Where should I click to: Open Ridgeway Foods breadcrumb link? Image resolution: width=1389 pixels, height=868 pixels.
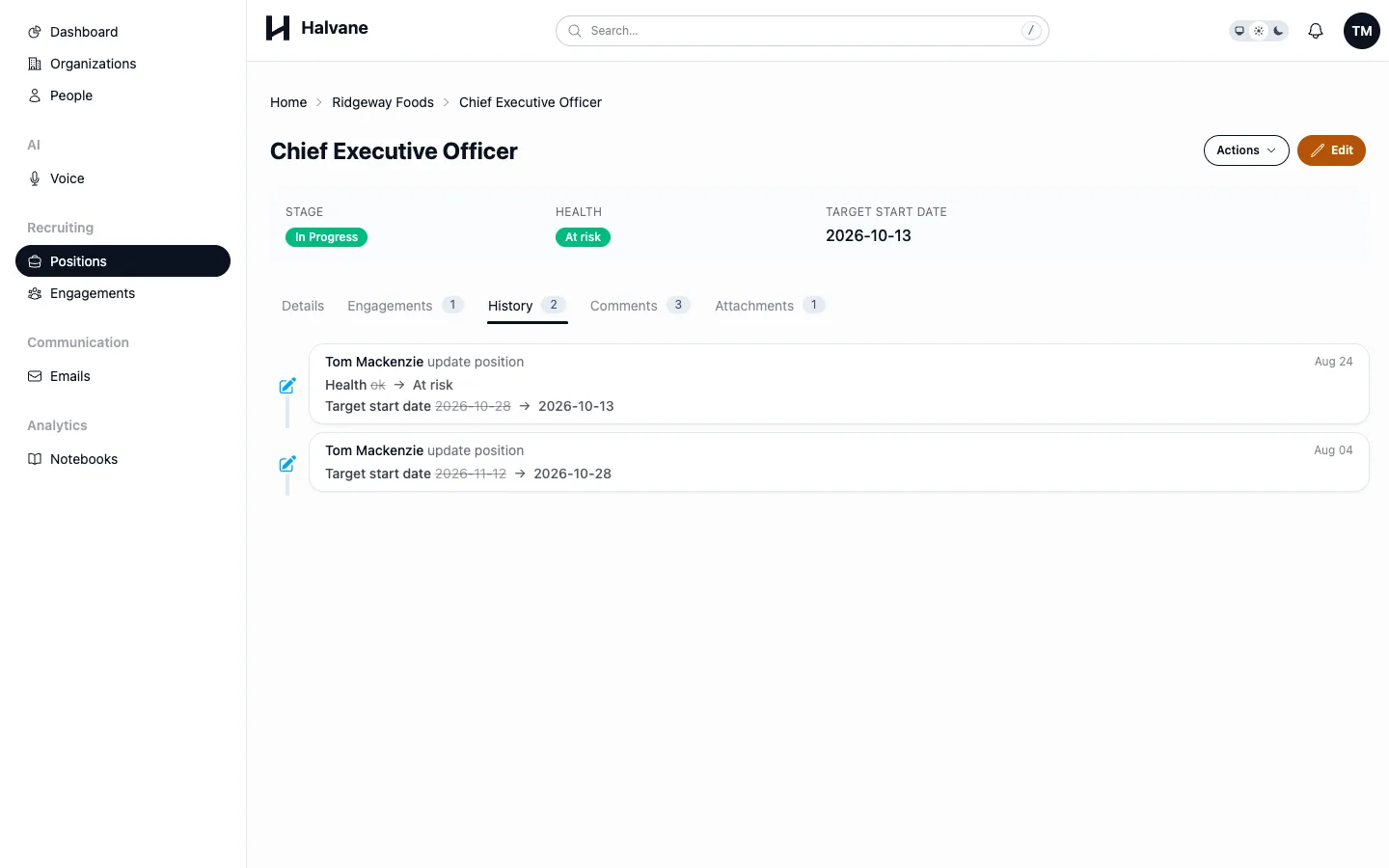click(x=383, y=102)
